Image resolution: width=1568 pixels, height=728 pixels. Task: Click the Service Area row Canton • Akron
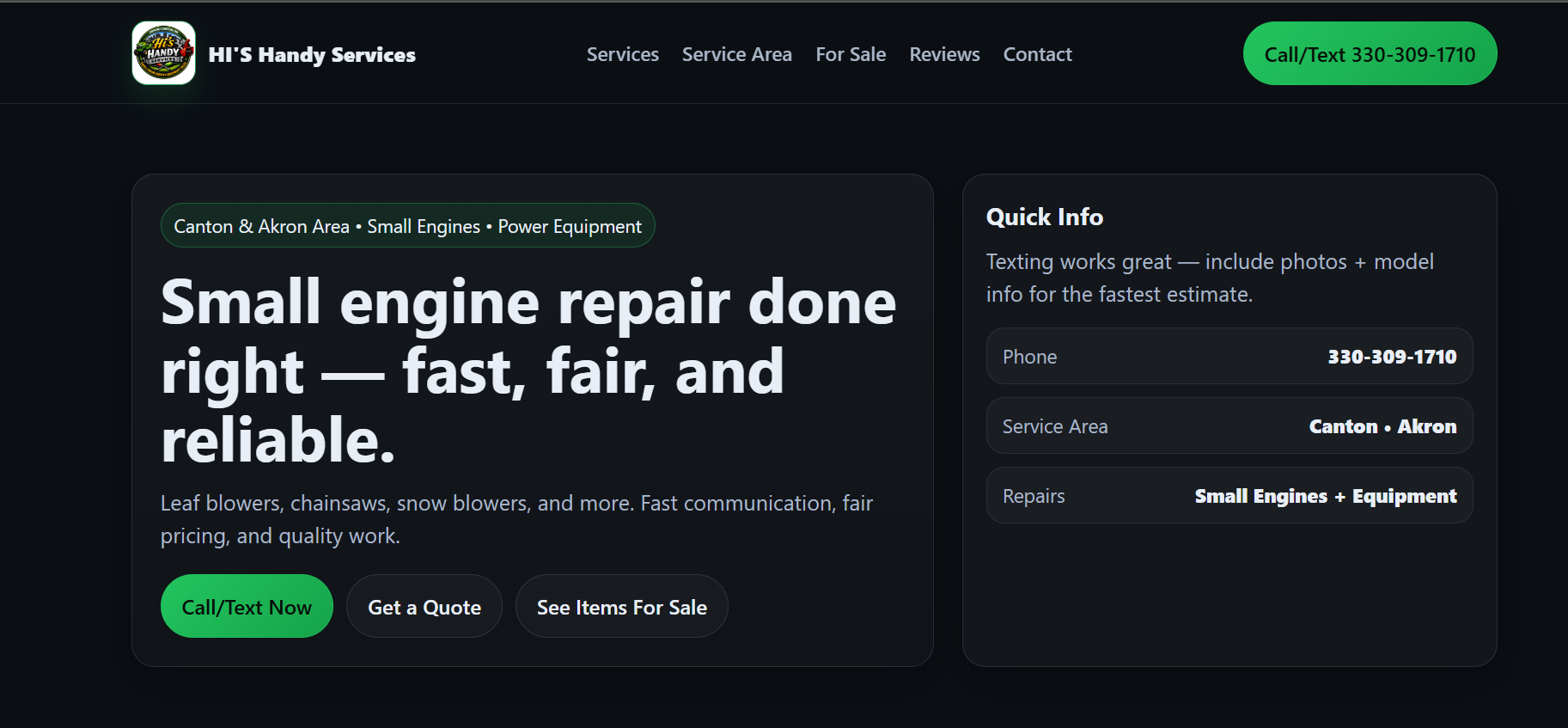(1229, 425)
